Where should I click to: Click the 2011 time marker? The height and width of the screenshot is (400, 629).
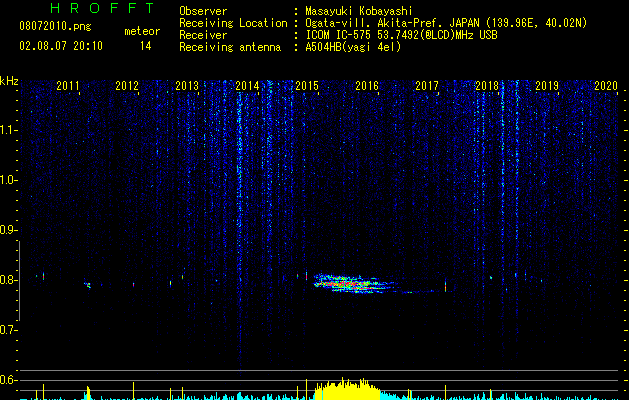[x=68, y=86]
